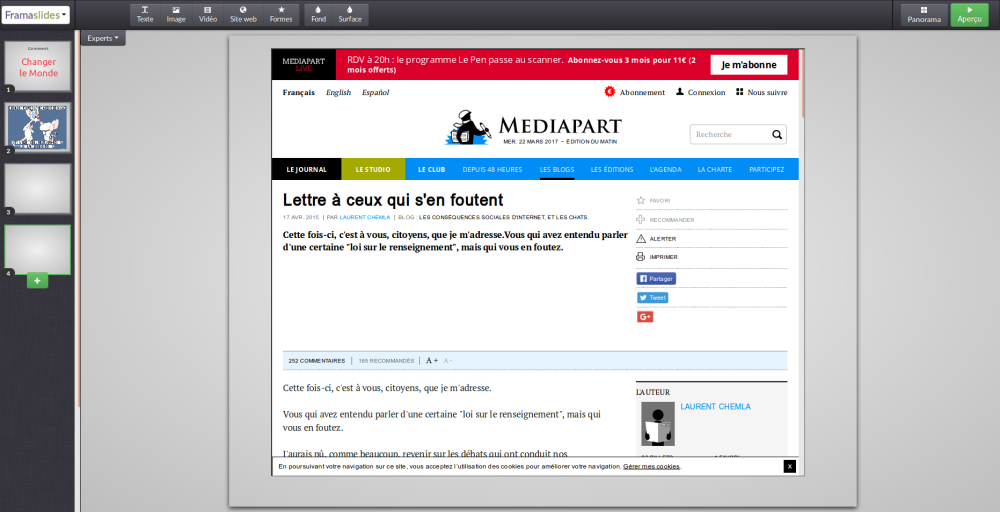Launch the Aperçu preview
This screenshot has width=1000, height=512.
pos(969,15)
